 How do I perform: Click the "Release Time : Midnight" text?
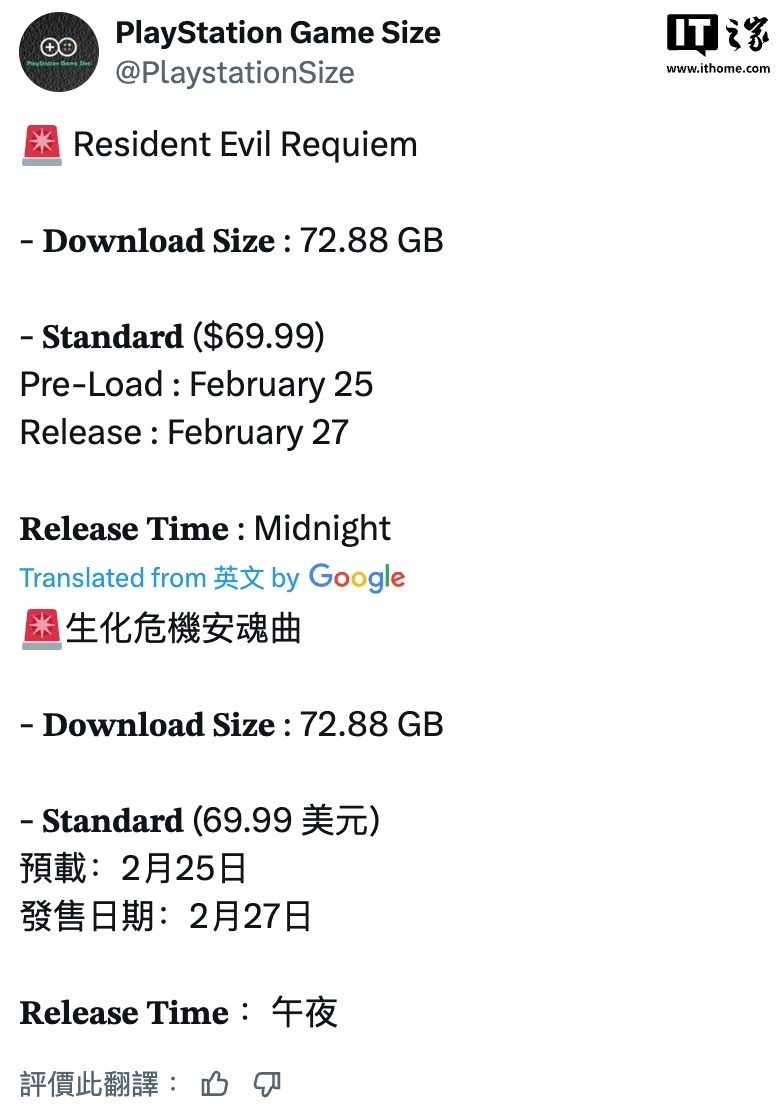205,529
